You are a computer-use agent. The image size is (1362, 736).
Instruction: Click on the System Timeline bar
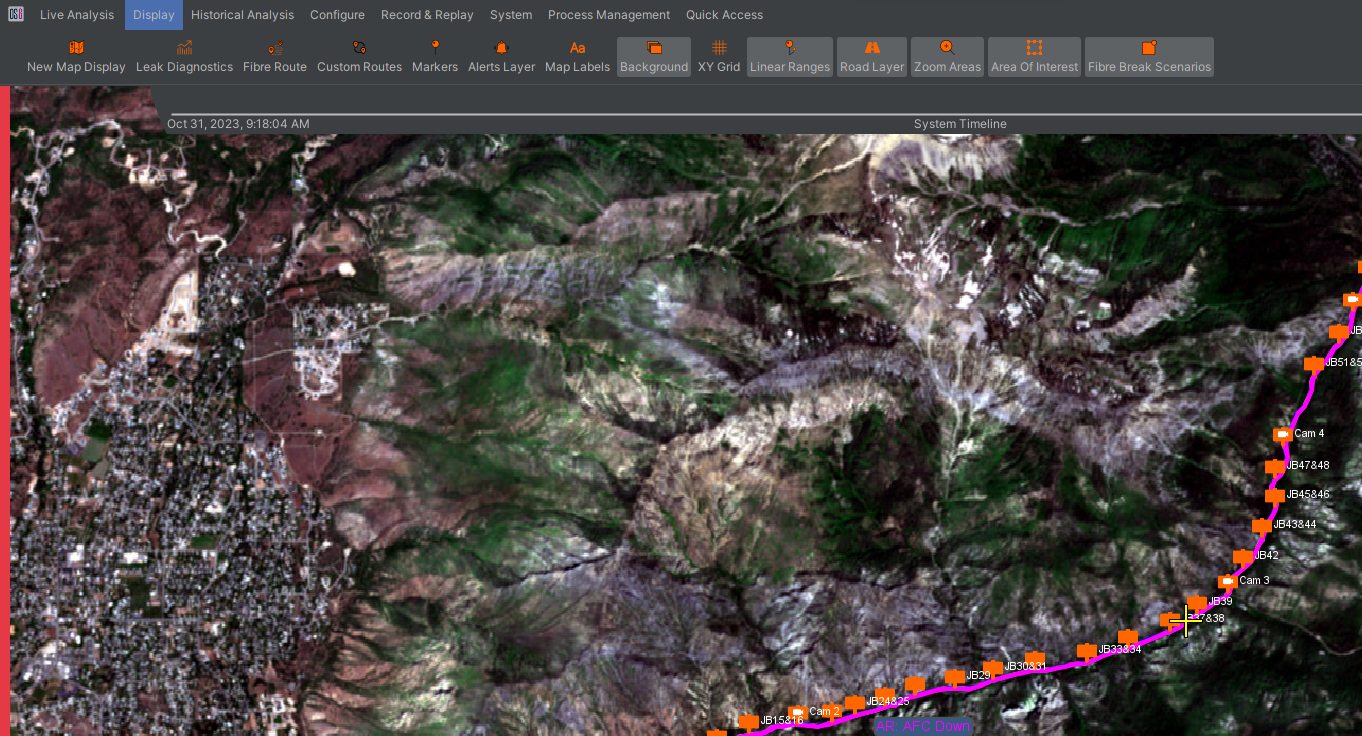pyautogui.click(x=959, y=124)
